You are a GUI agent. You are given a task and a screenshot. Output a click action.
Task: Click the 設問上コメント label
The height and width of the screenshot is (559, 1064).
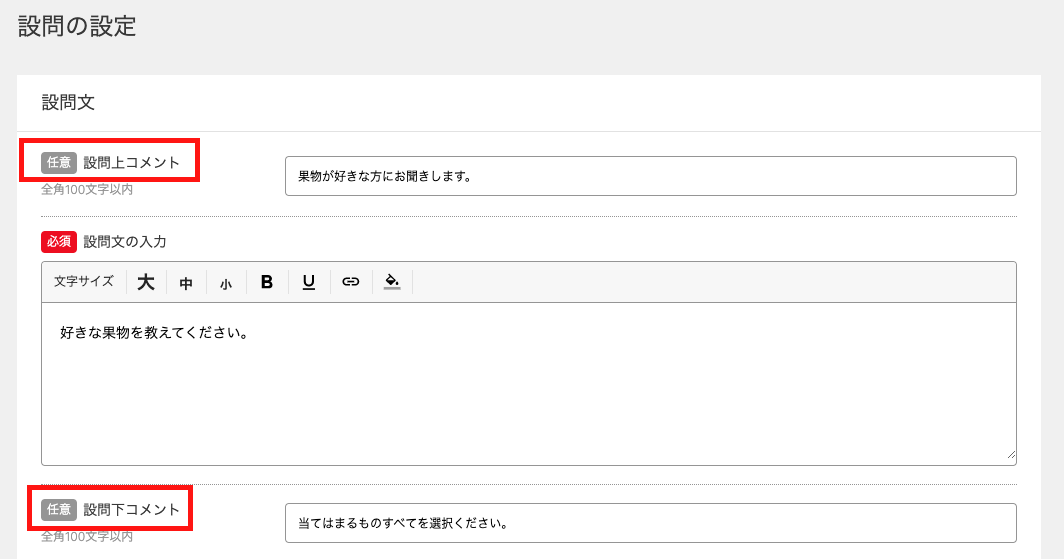click(x=132, y=163)
